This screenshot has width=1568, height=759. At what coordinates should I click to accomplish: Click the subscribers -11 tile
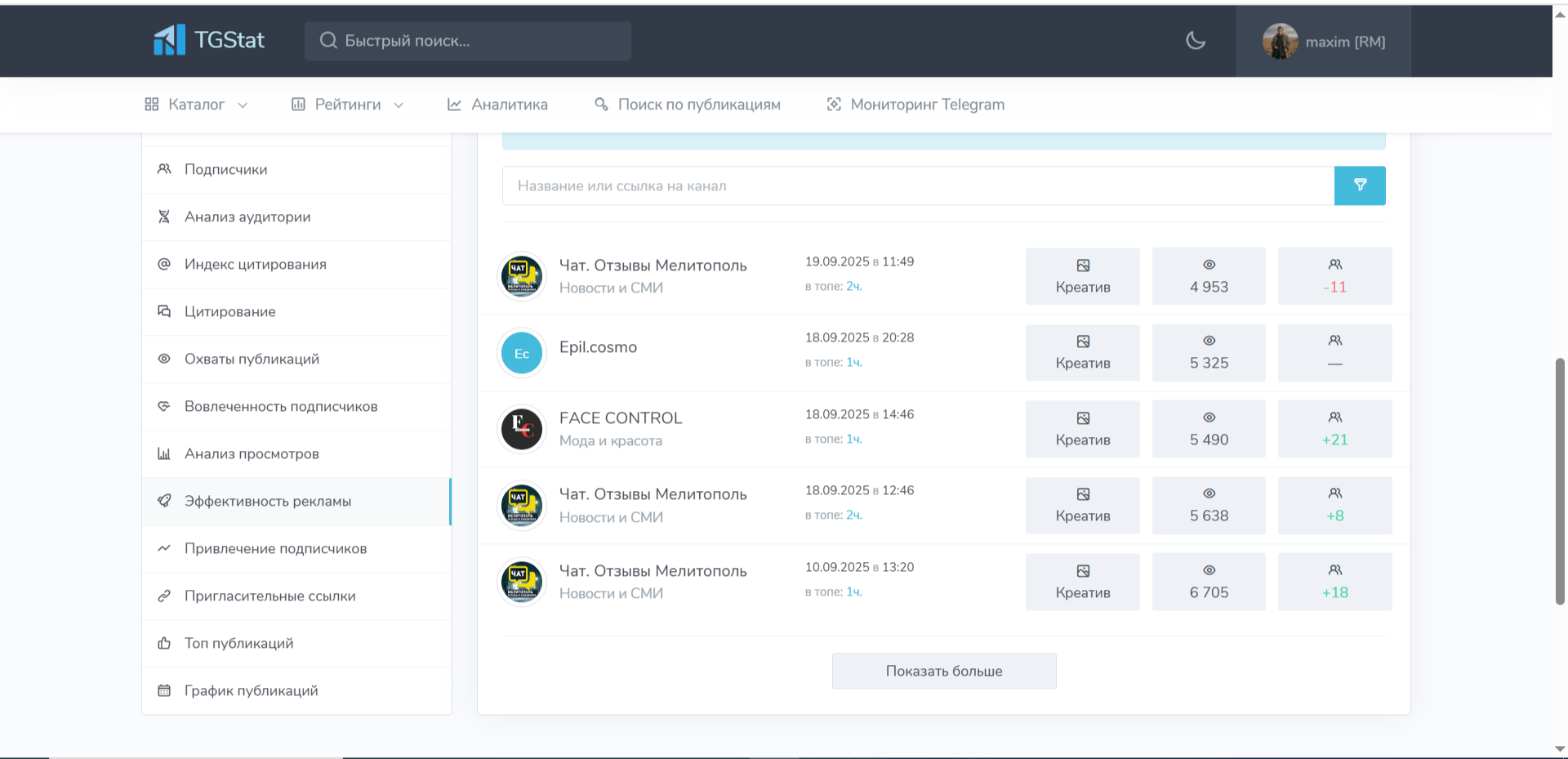[1334, 276]
